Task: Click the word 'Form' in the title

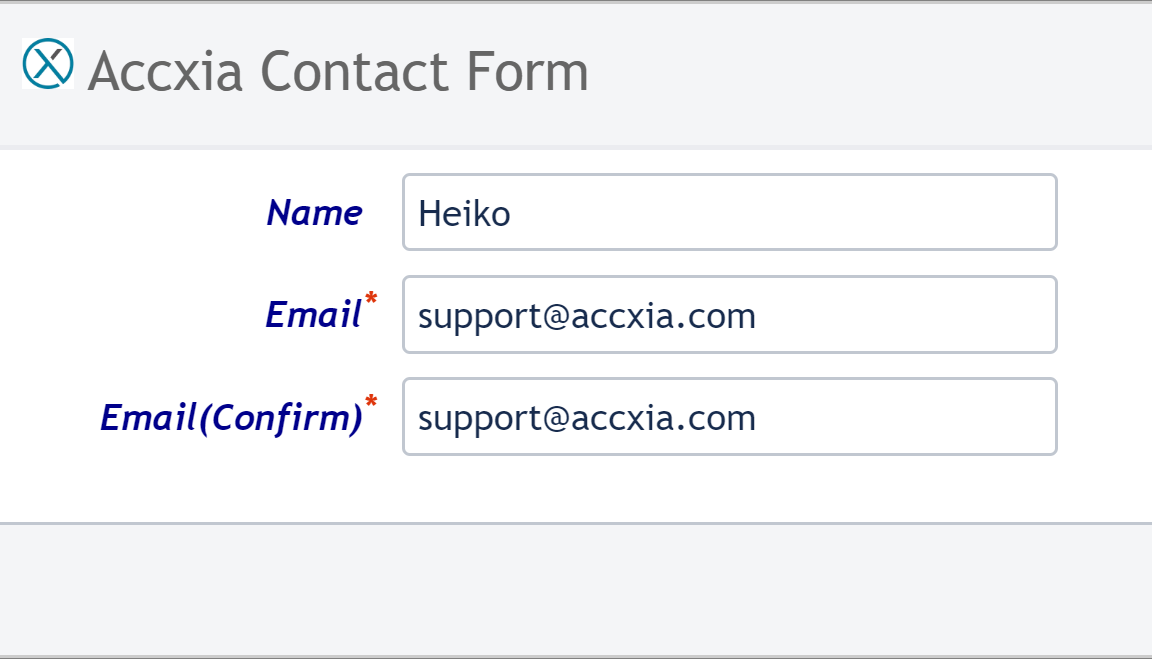Action: pos(528,71)
